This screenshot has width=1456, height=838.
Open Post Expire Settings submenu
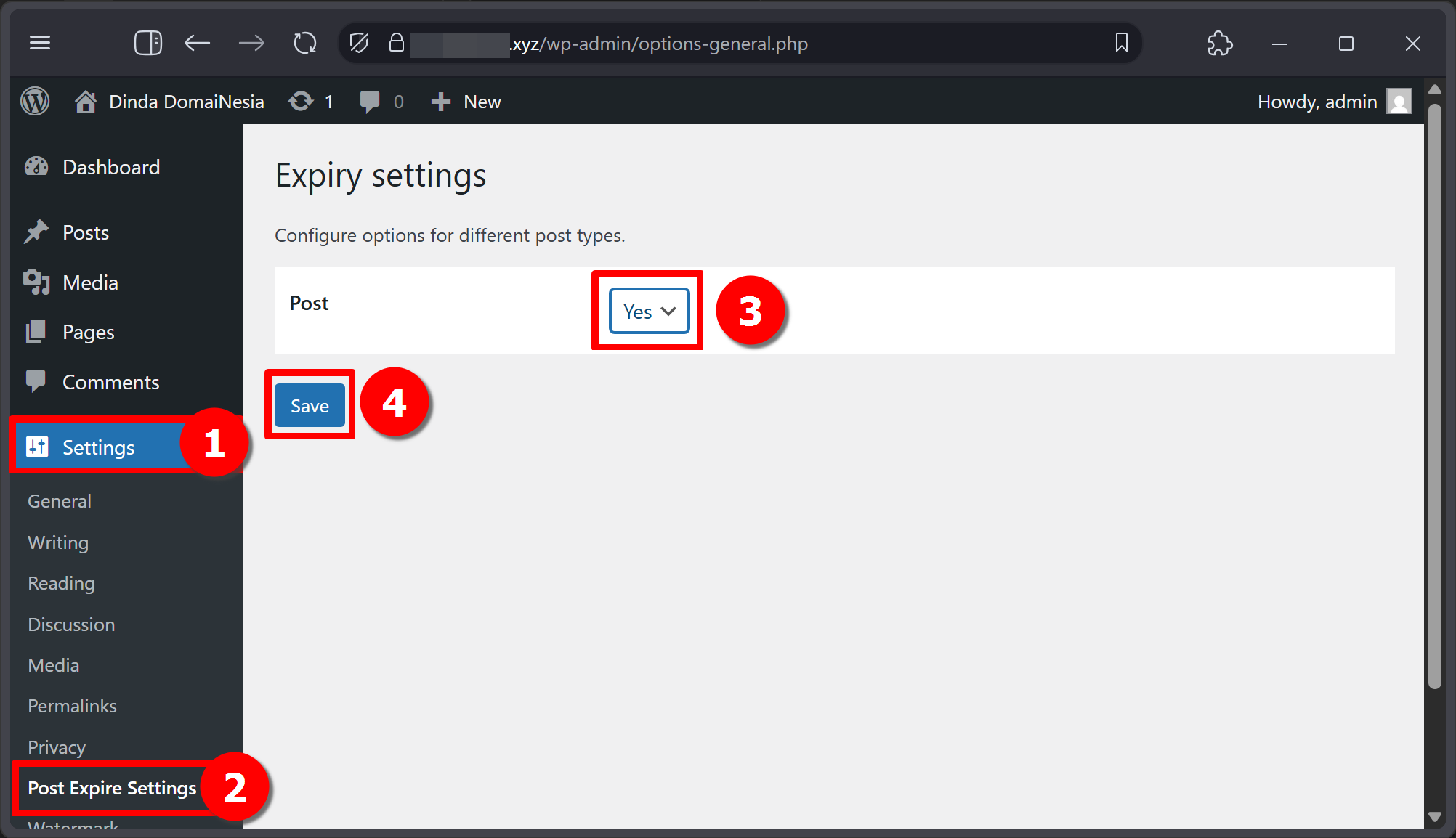(112, 788)
